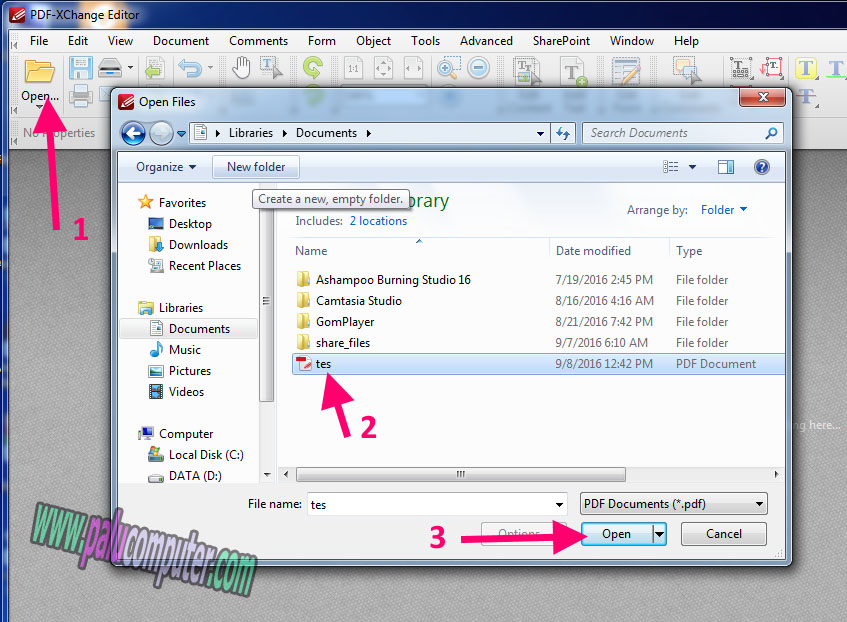Click the Name column header
Image resolution: width=847 pixels, height=622 pixels.
[x=311, y=251]
